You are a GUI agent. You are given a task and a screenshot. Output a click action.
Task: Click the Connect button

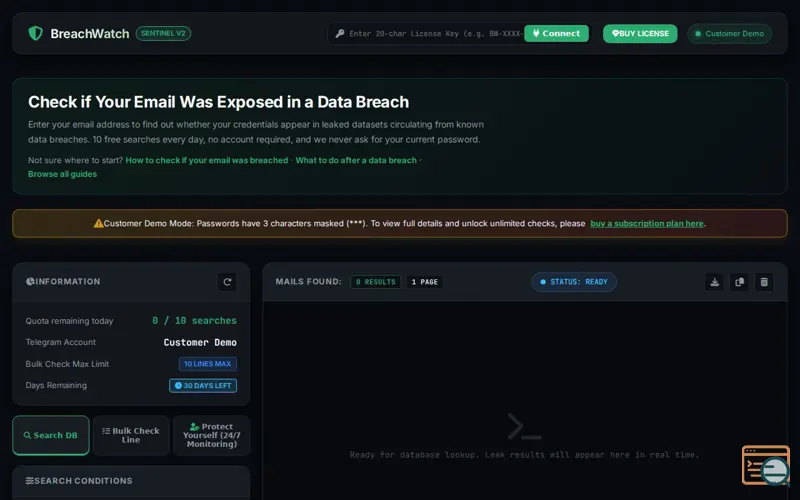(556, 34)
